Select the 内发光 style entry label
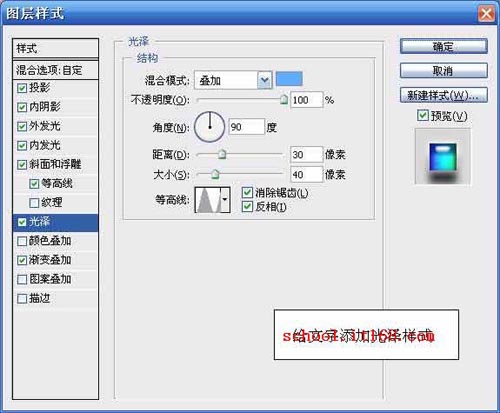 pos(45,145)
